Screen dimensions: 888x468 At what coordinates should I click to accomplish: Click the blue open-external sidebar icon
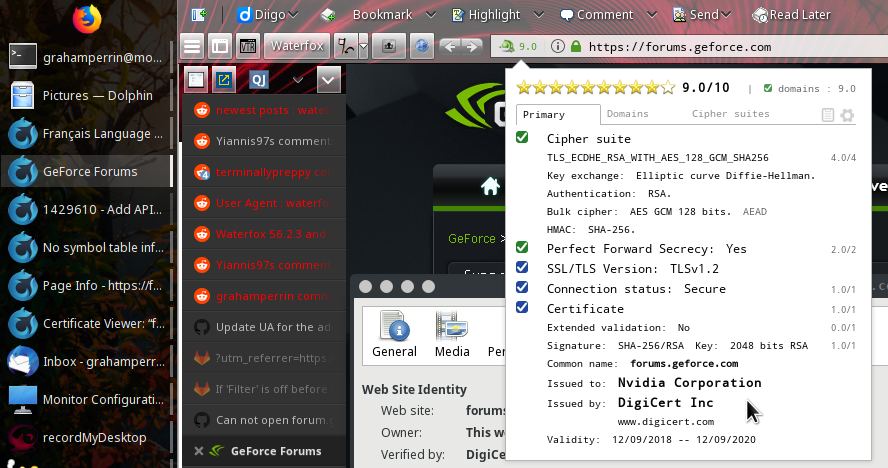224,80
